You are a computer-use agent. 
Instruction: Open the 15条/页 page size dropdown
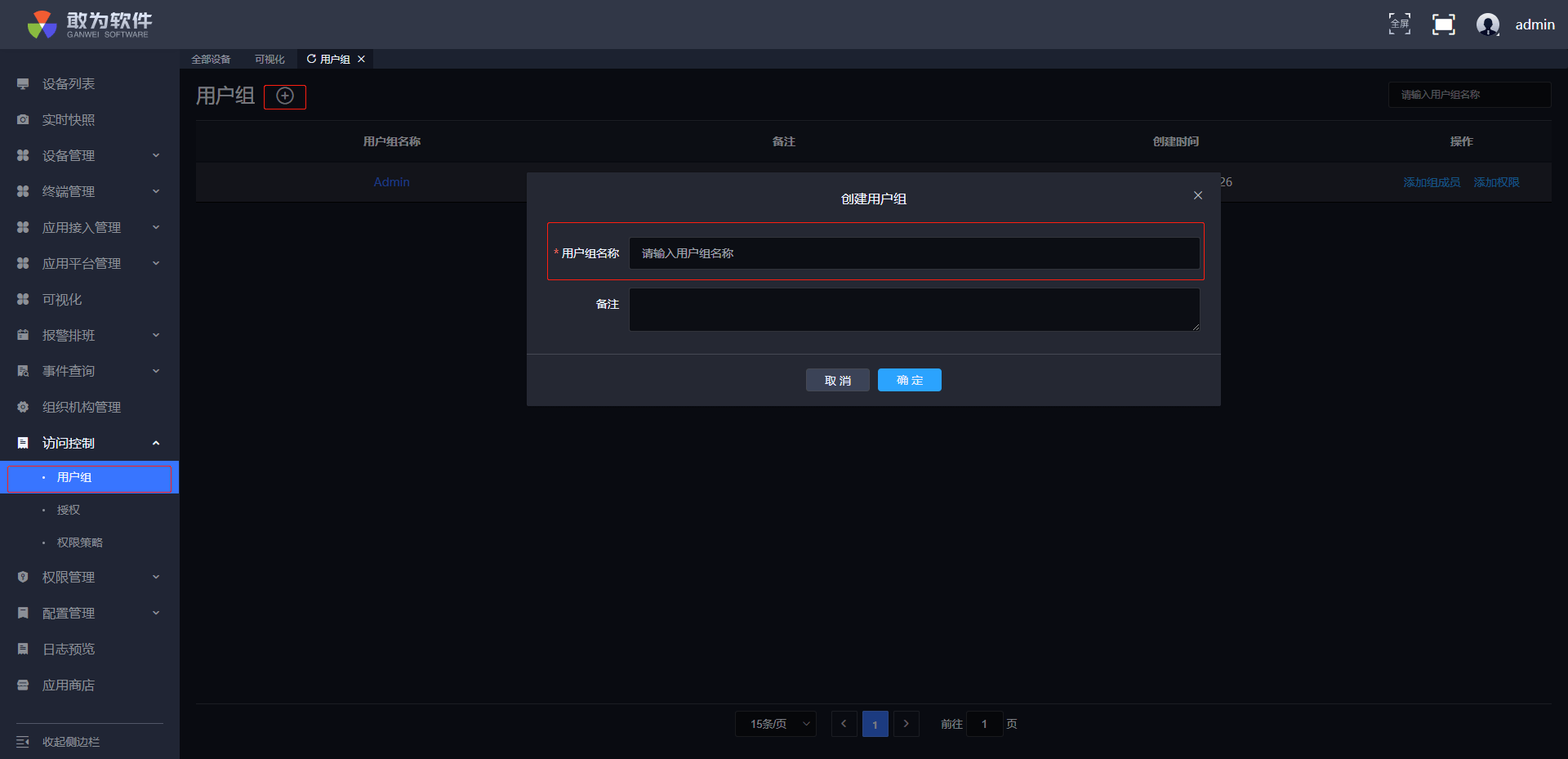pos(775,724)
